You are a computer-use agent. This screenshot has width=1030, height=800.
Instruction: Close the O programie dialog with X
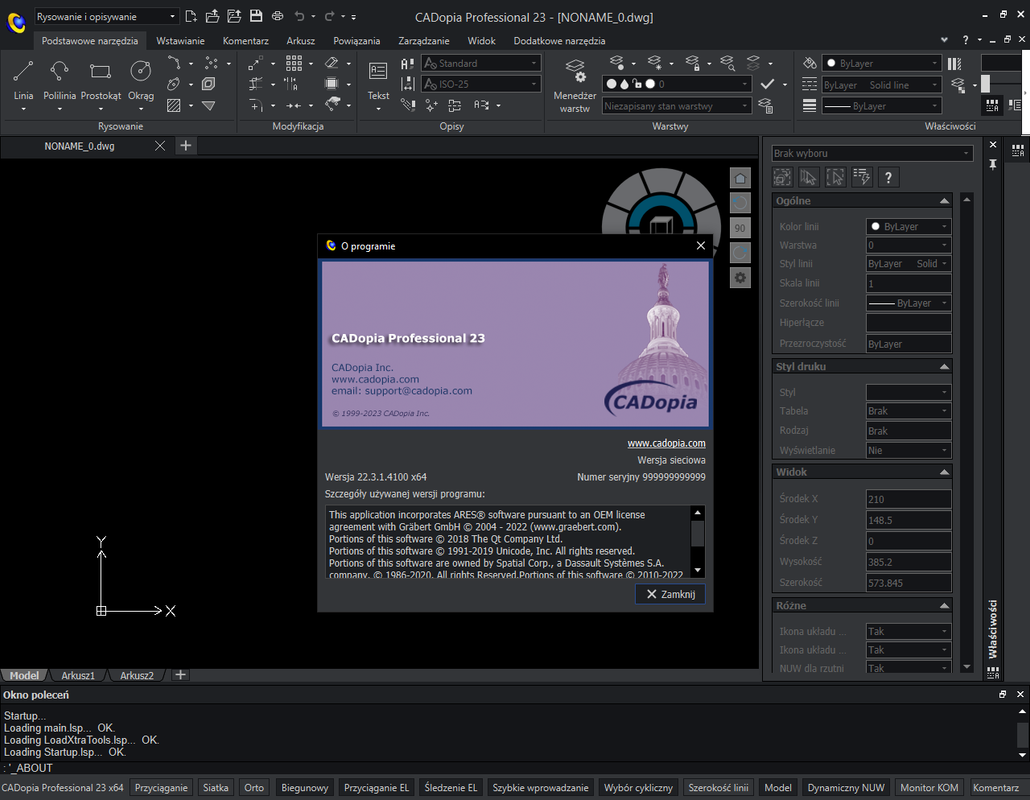tap(701, 246)
